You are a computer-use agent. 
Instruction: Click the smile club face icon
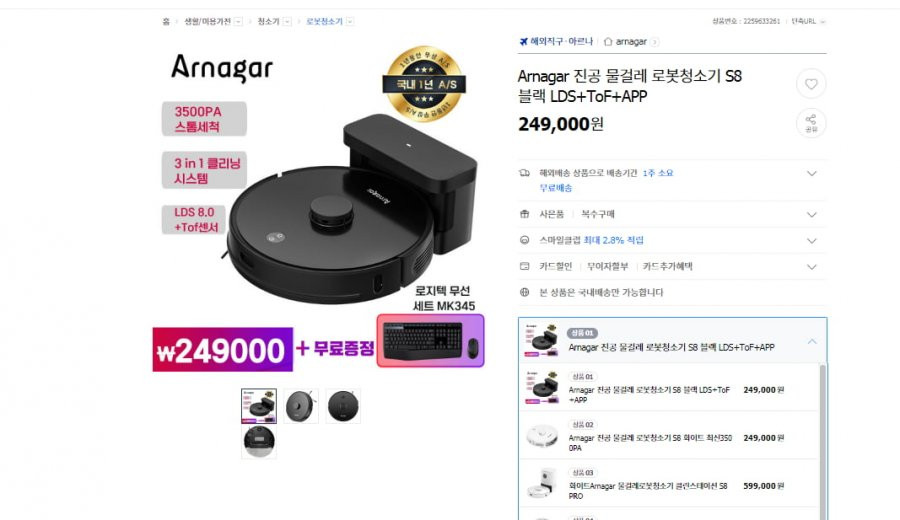[524, 240]
